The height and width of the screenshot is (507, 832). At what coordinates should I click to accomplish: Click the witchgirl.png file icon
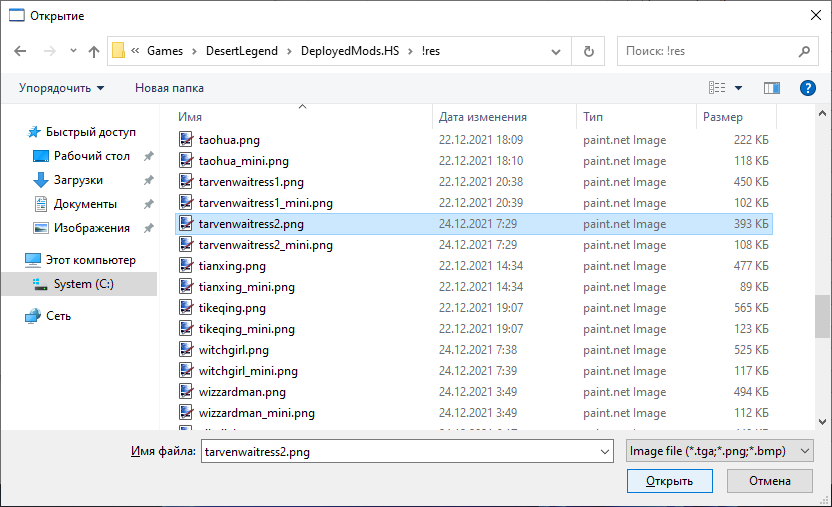pos(186,349)
